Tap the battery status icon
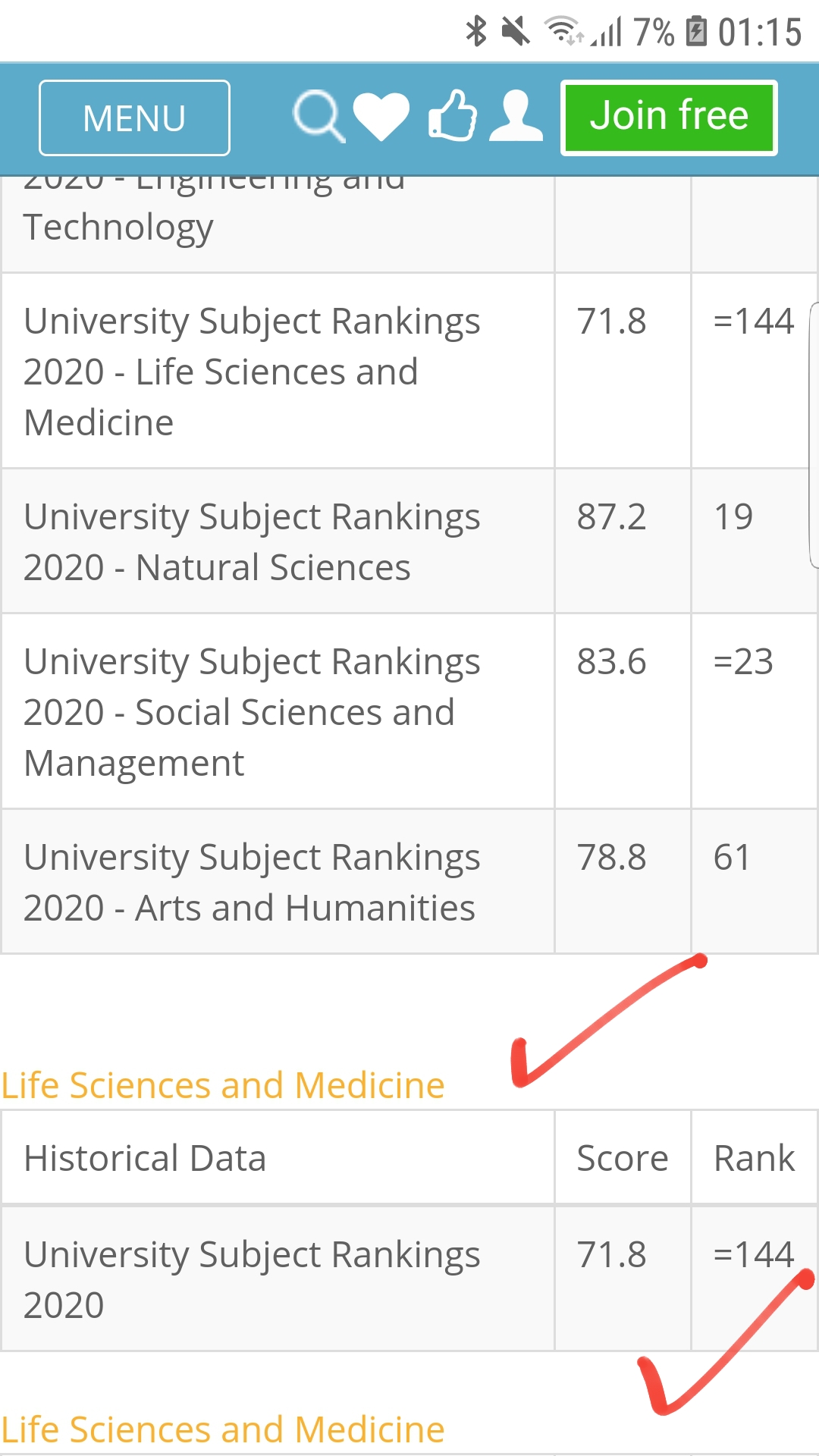This screenshot has width=819, height=1456. [695, 32]
